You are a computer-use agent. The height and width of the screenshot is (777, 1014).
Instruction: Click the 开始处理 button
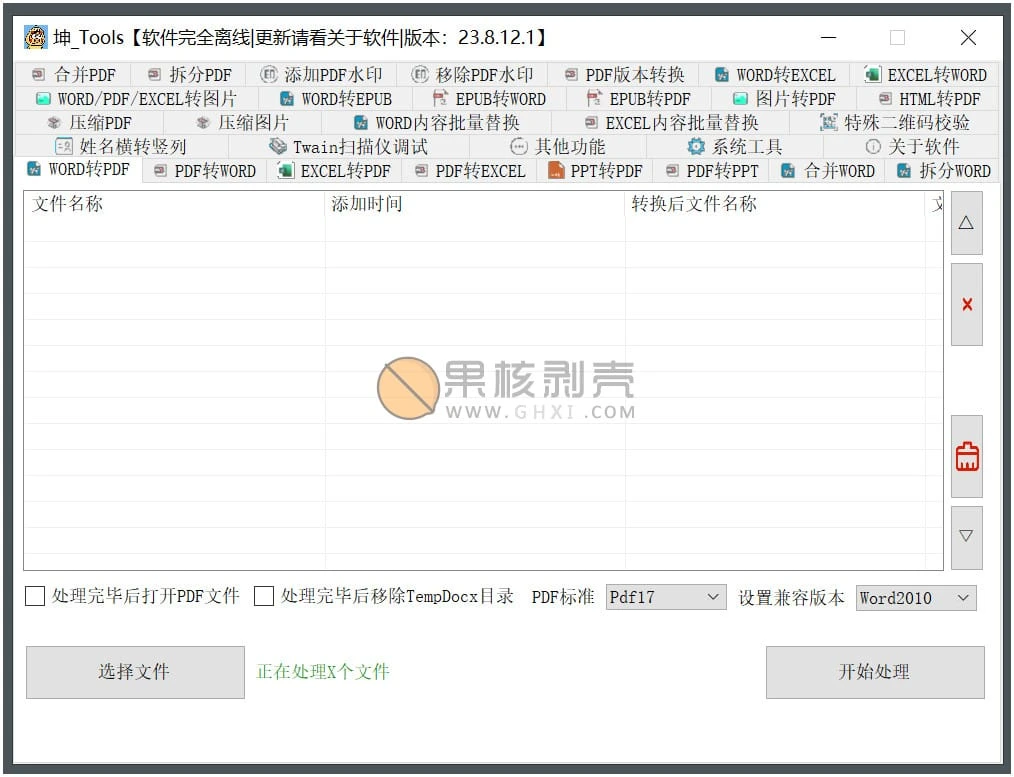coord(875,672)
